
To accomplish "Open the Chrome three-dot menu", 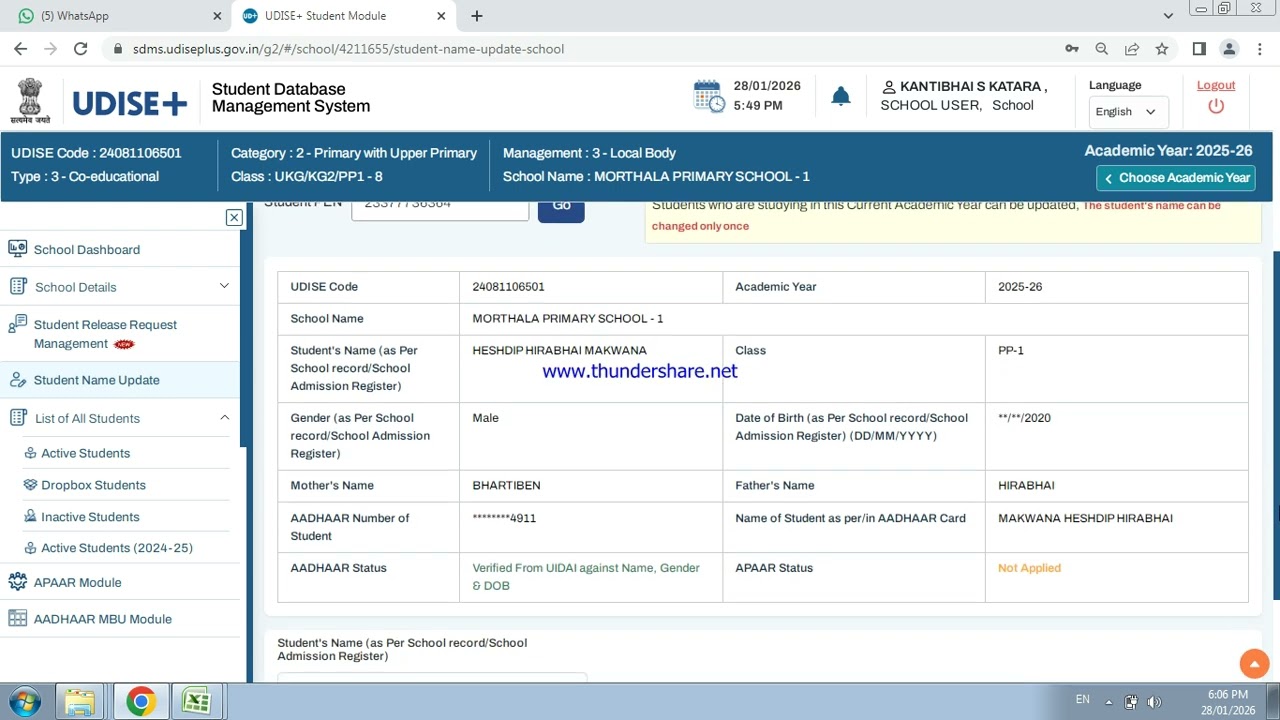I will click(1259, 48).
